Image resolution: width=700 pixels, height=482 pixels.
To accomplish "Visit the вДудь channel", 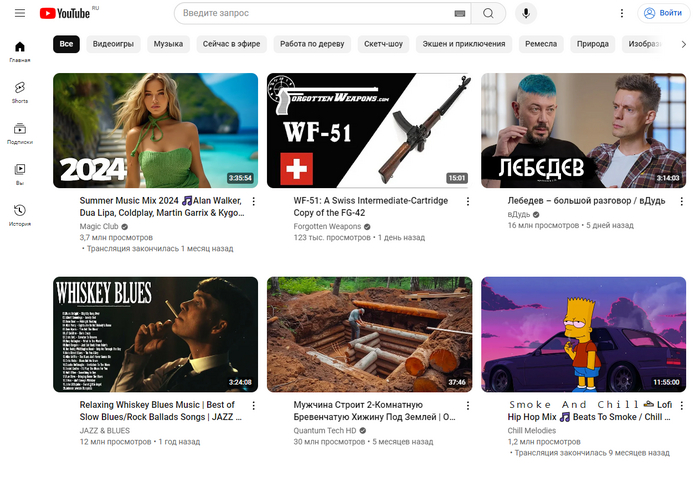I will [519, 214].
